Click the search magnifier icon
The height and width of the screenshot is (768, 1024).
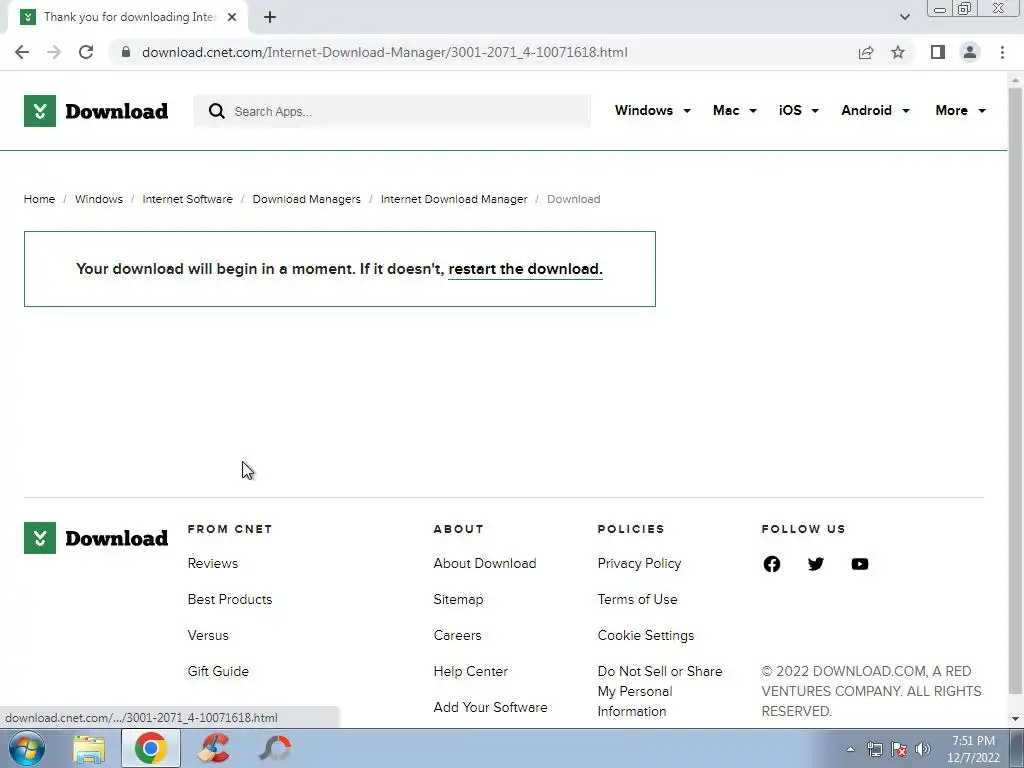pos(217,111)
